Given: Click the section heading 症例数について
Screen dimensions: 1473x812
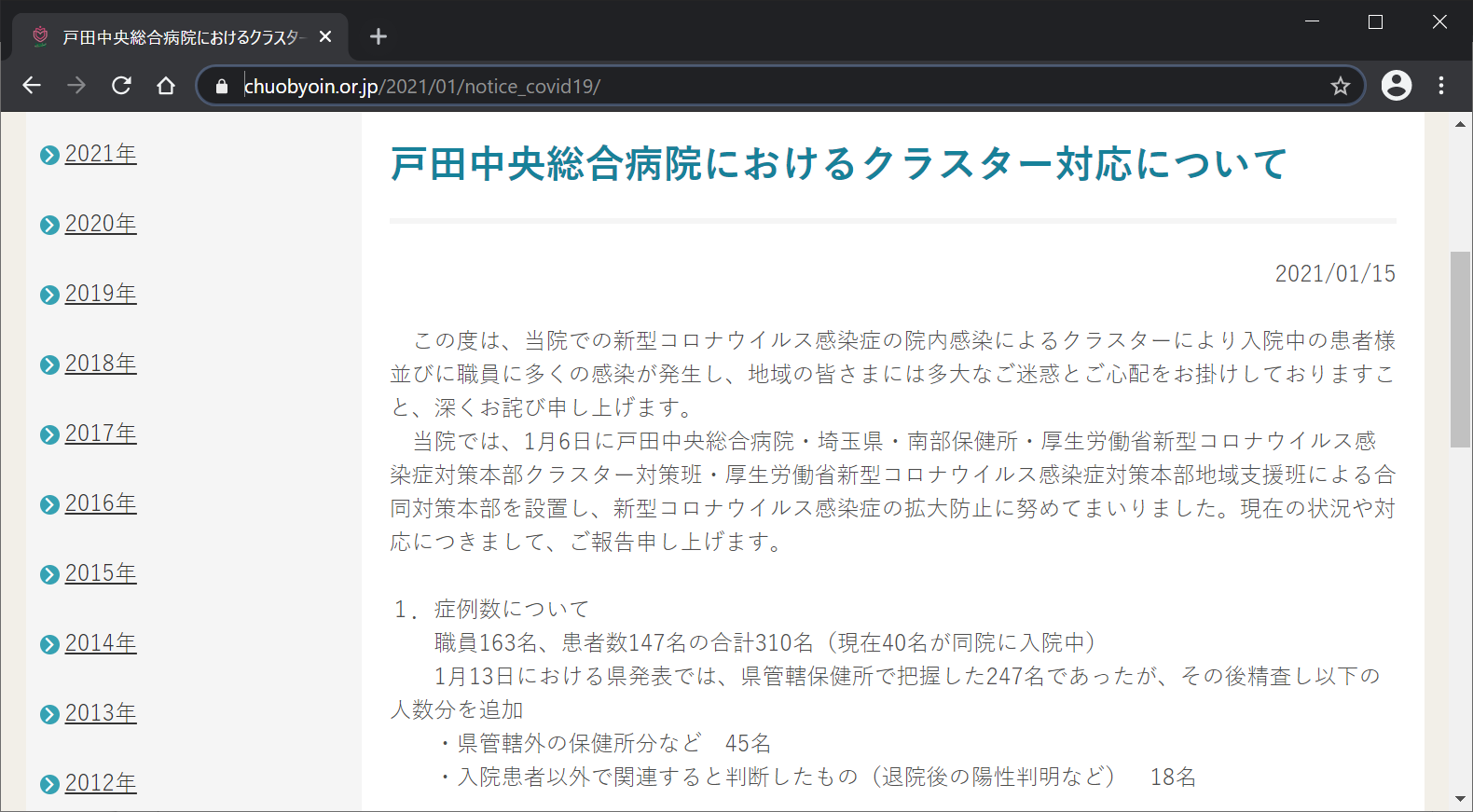Looking at the screenshot, I should tap(512, 609).
